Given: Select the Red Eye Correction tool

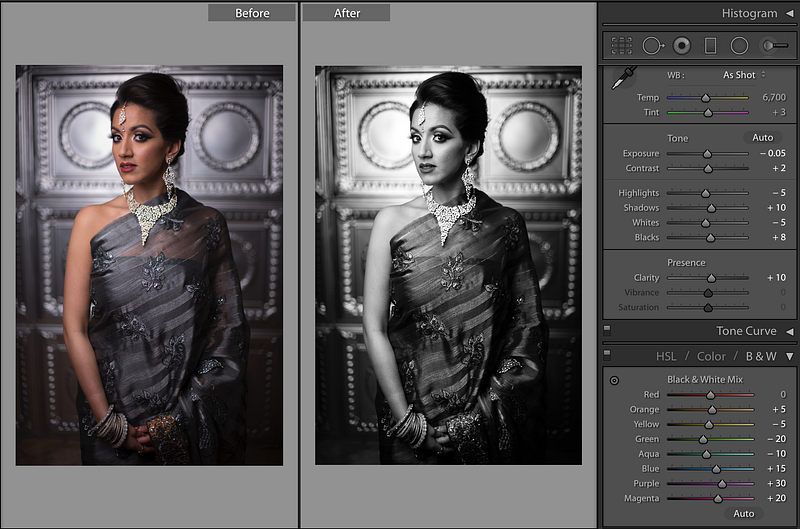Looking at the screenshot, I should (x=682, y=46).
